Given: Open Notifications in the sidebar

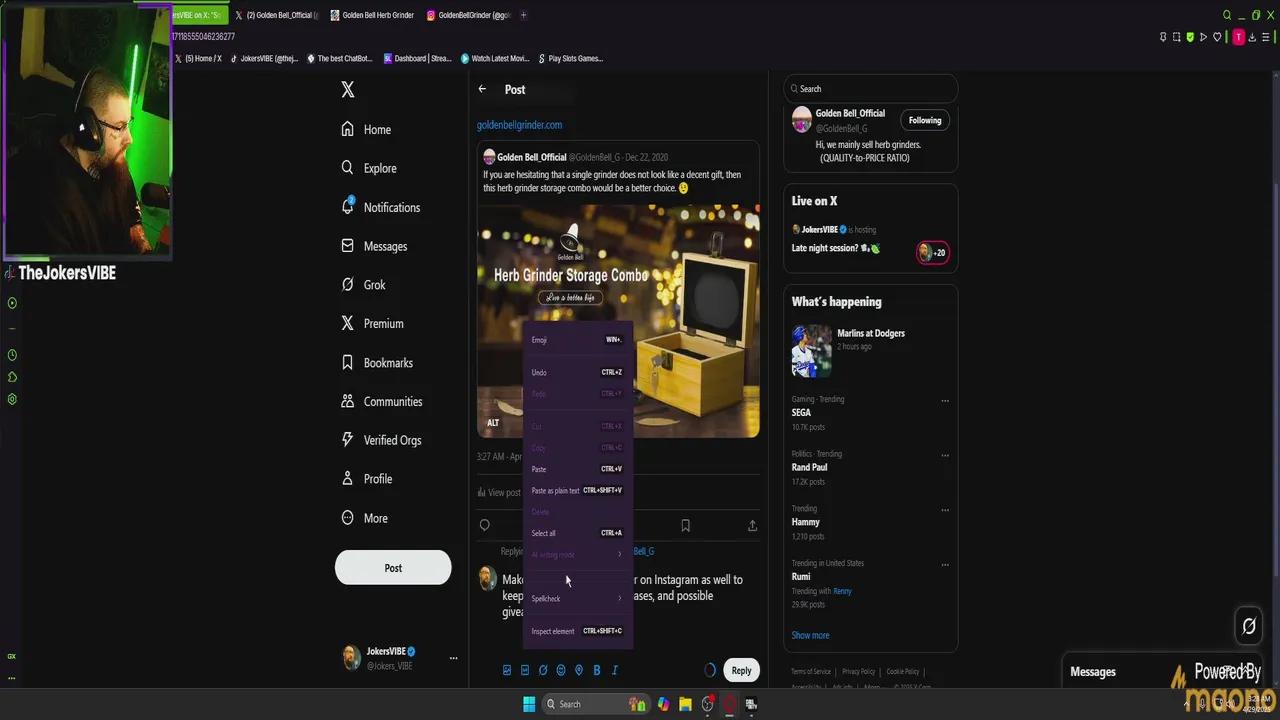Looking at the screenshot, I should [381, 207].
